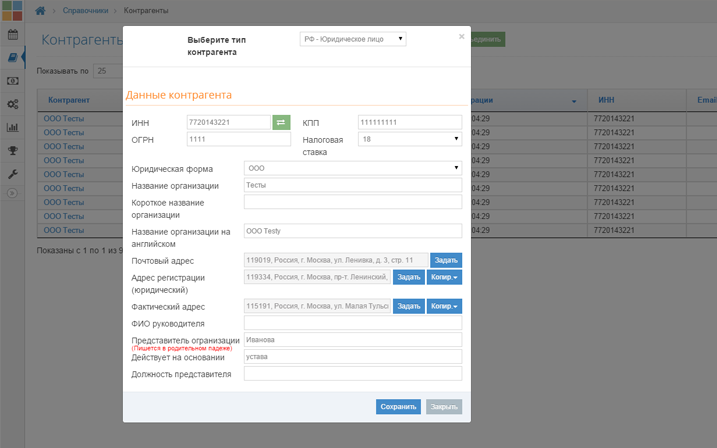Screen dimensions: 717x448
Task: Close the dialog with the X button
Action: point(461,37)
